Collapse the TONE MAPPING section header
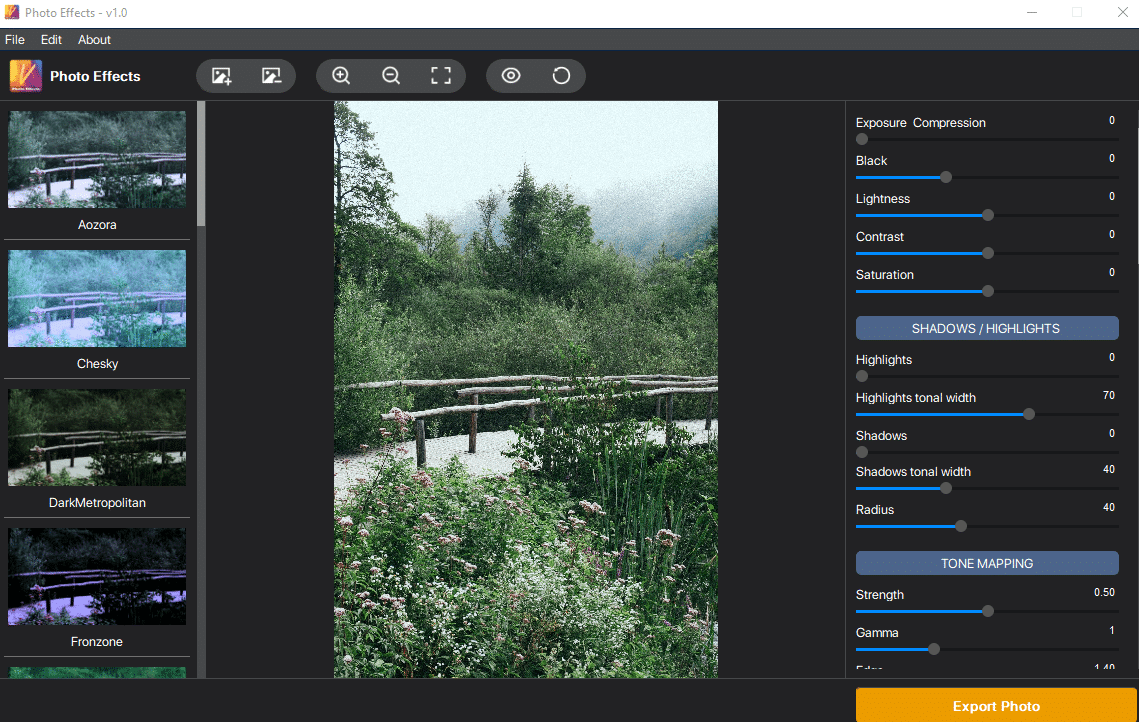1139x722 pixels. point(986,564)
